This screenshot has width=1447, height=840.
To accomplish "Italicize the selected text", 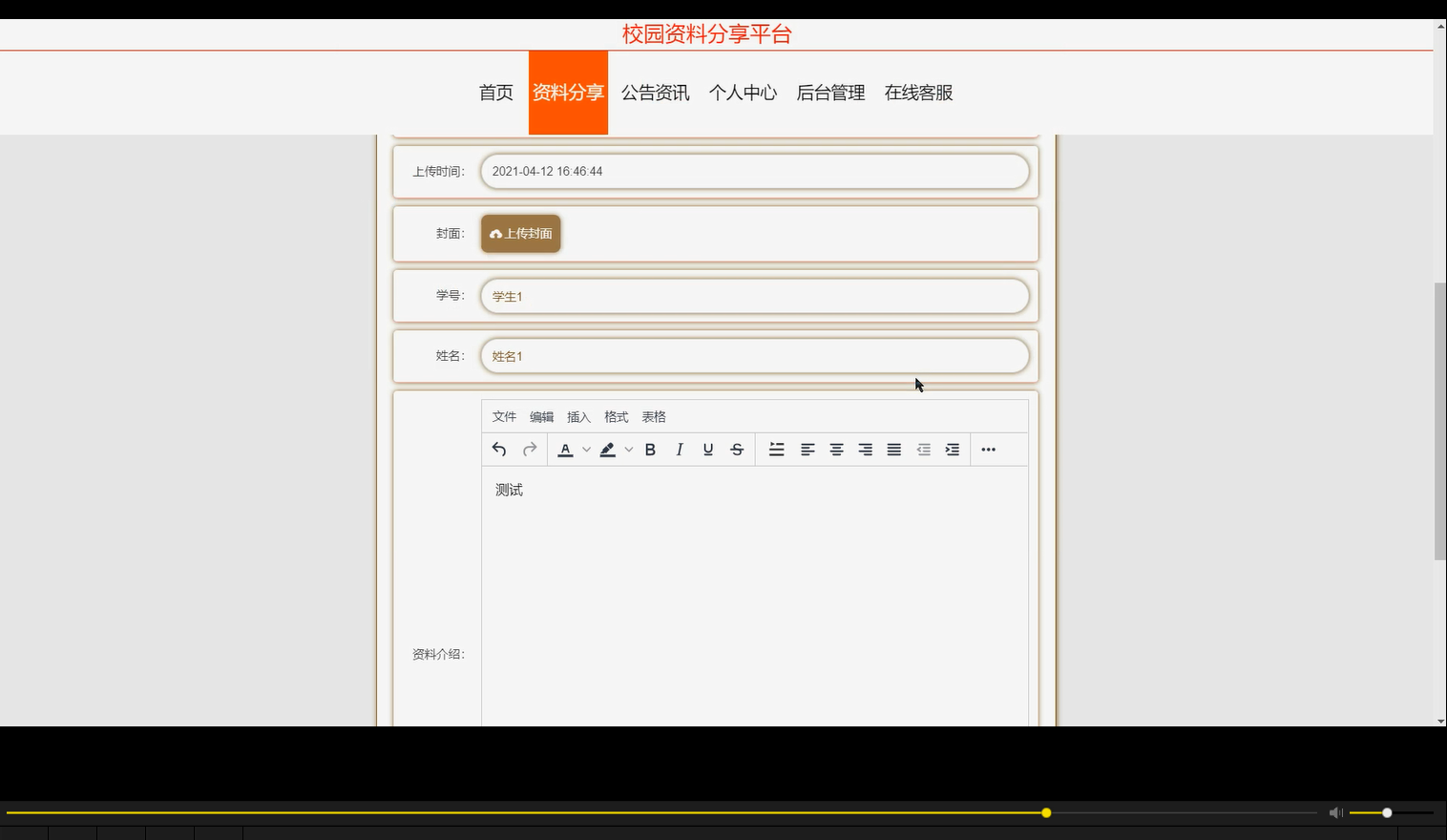I will tap(679, 449).
